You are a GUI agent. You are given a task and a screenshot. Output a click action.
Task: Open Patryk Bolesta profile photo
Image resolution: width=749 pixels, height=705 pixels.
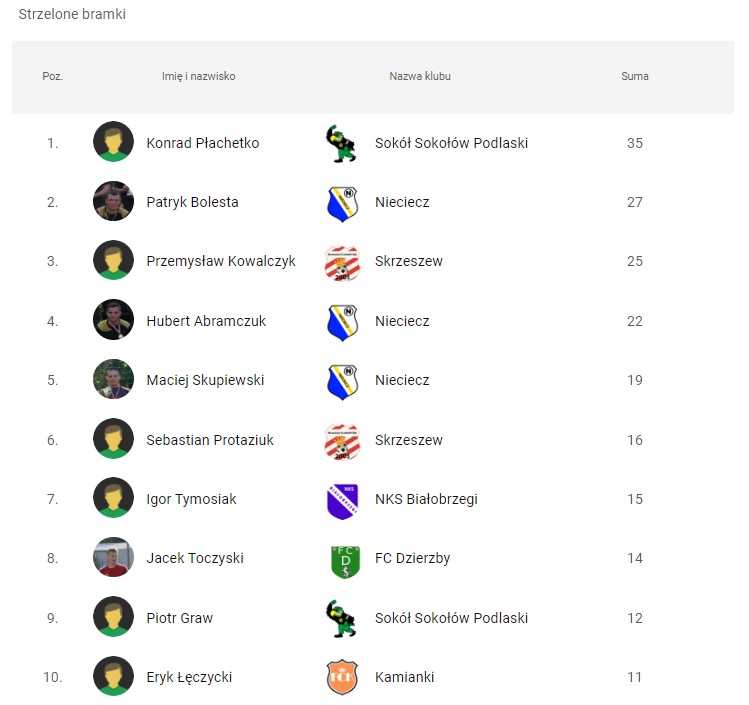point(113,201)
